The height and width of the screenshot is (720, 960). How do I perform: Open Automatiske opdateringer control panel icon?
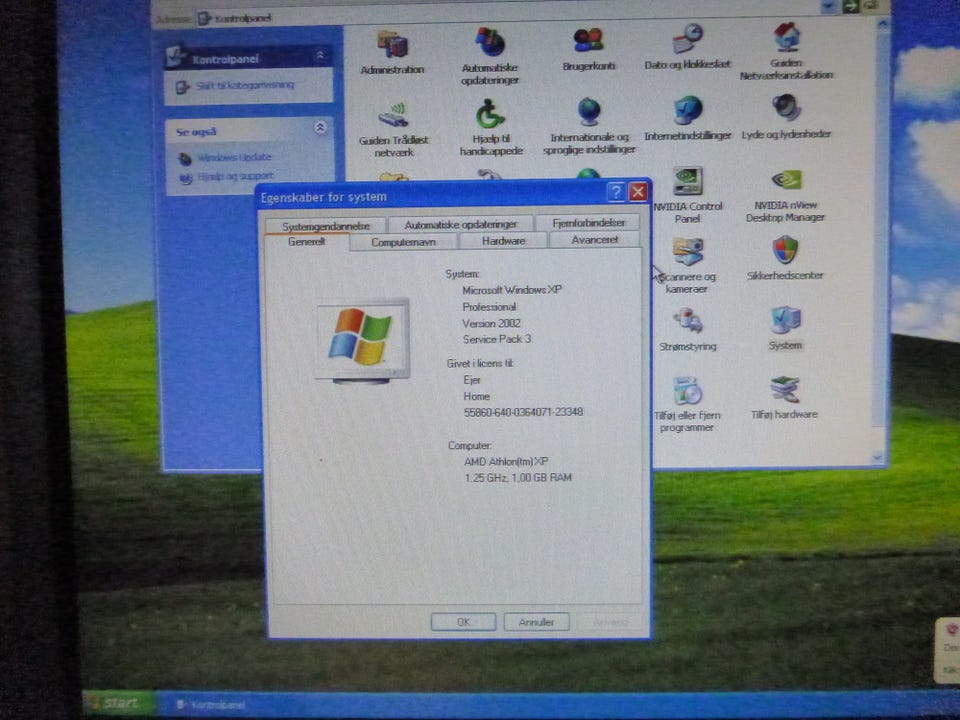(490, 55)
